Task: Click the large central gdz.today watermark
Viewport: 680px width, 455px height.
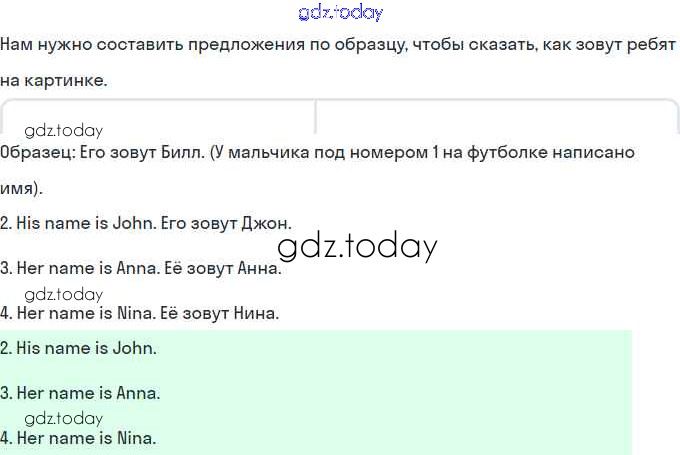Action: click(357, 247)
